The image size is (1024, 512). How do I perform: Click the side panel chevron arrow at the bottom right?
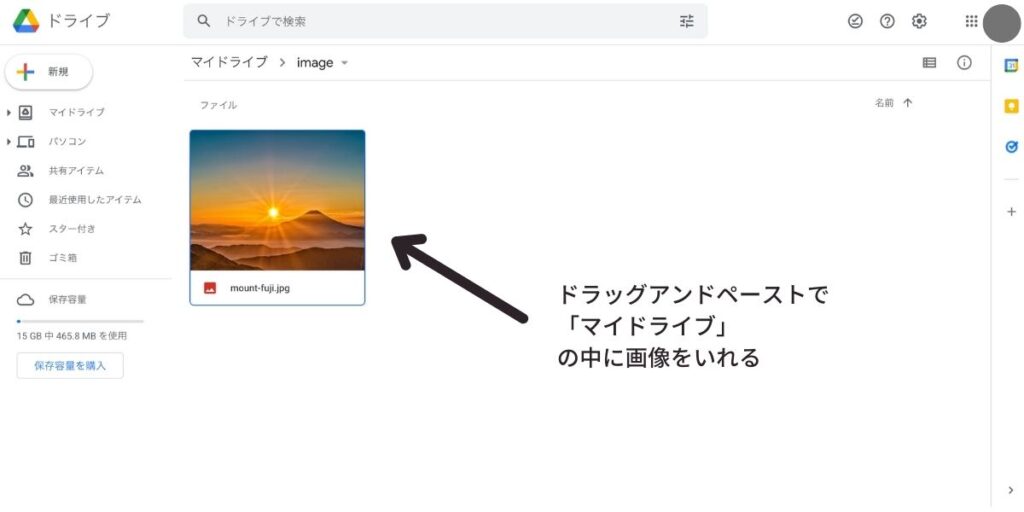click(x=1011, y=490)
